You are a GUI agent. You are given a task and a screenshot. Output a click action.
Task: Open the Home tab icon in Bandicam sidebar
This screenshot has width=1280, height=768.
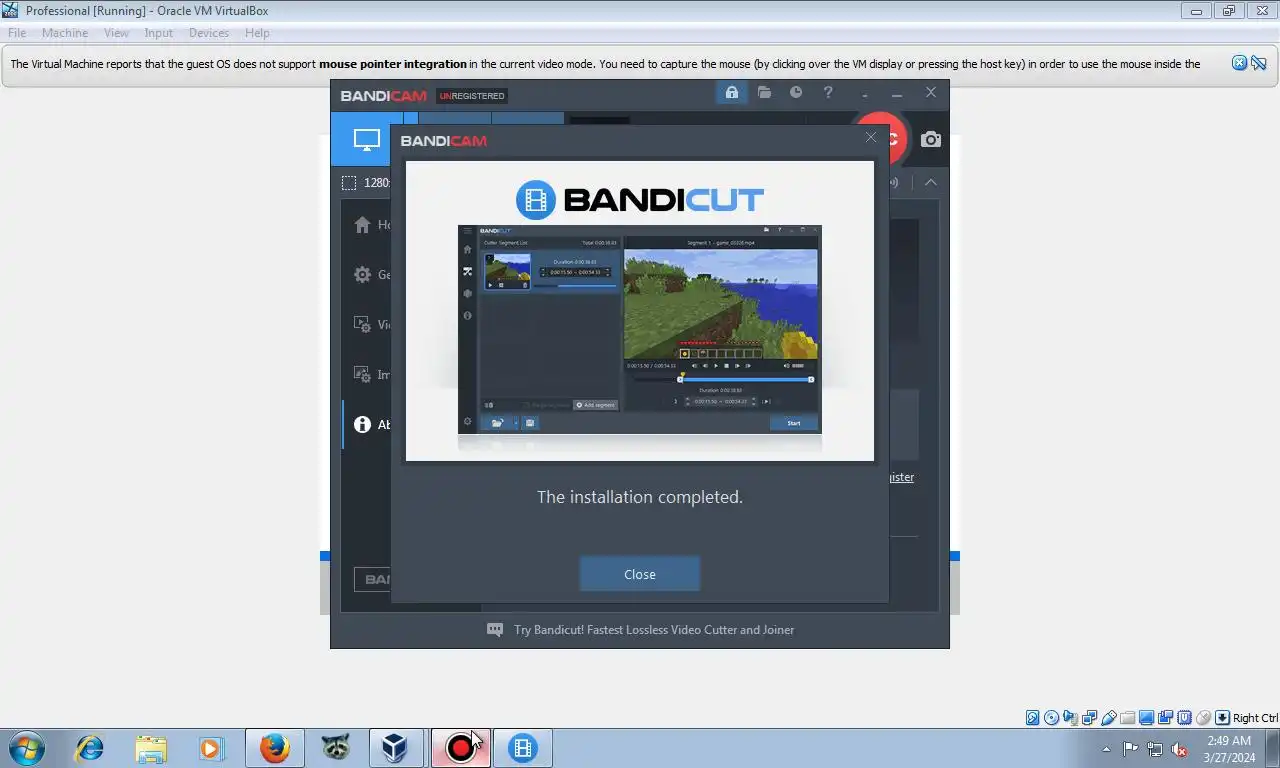click(x=363, y=225)
